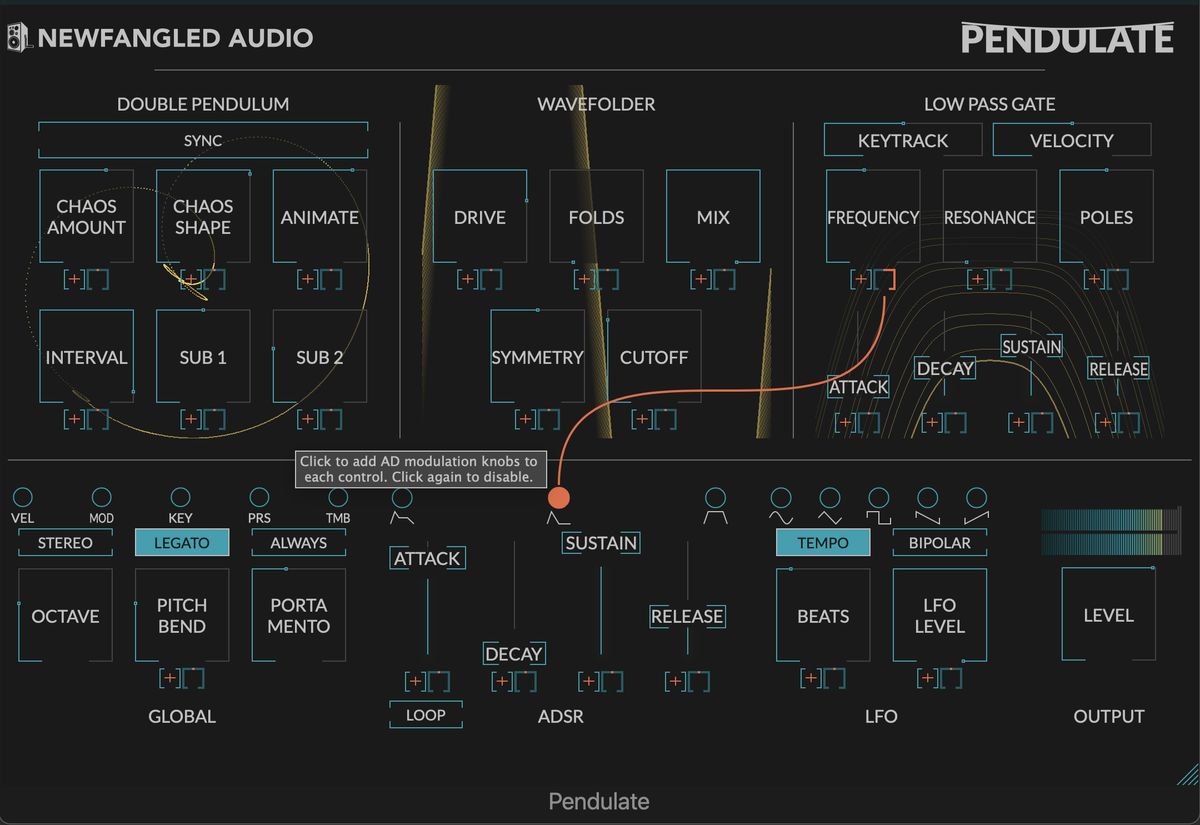
Task: Click the orange AD envelope modulation source
Action: click(558, 497)
